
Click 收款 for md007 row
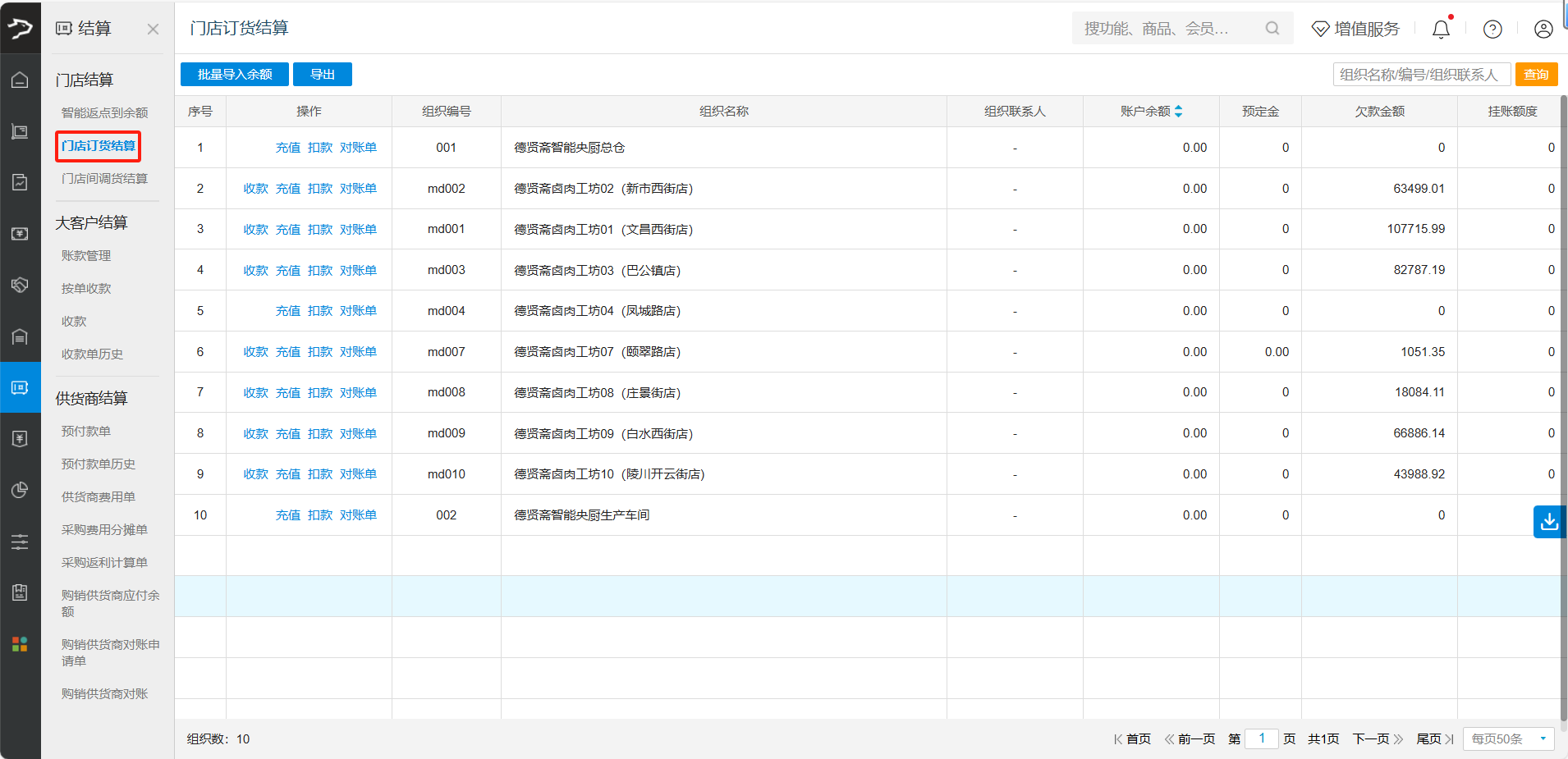point(256,352)
